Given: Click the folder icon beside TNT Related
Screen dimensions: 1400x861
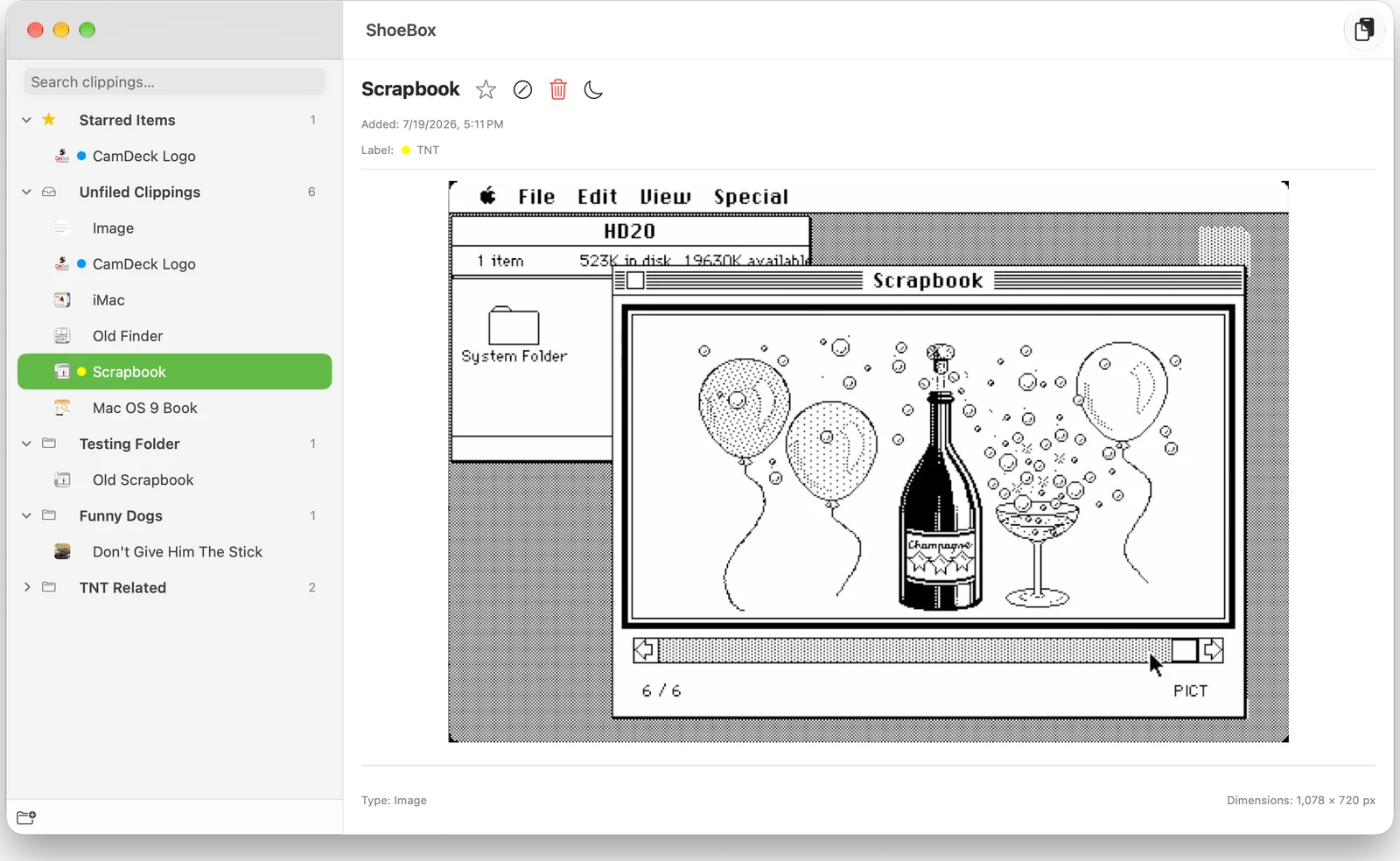Looking at the screenshot, I should pos(49,587).
